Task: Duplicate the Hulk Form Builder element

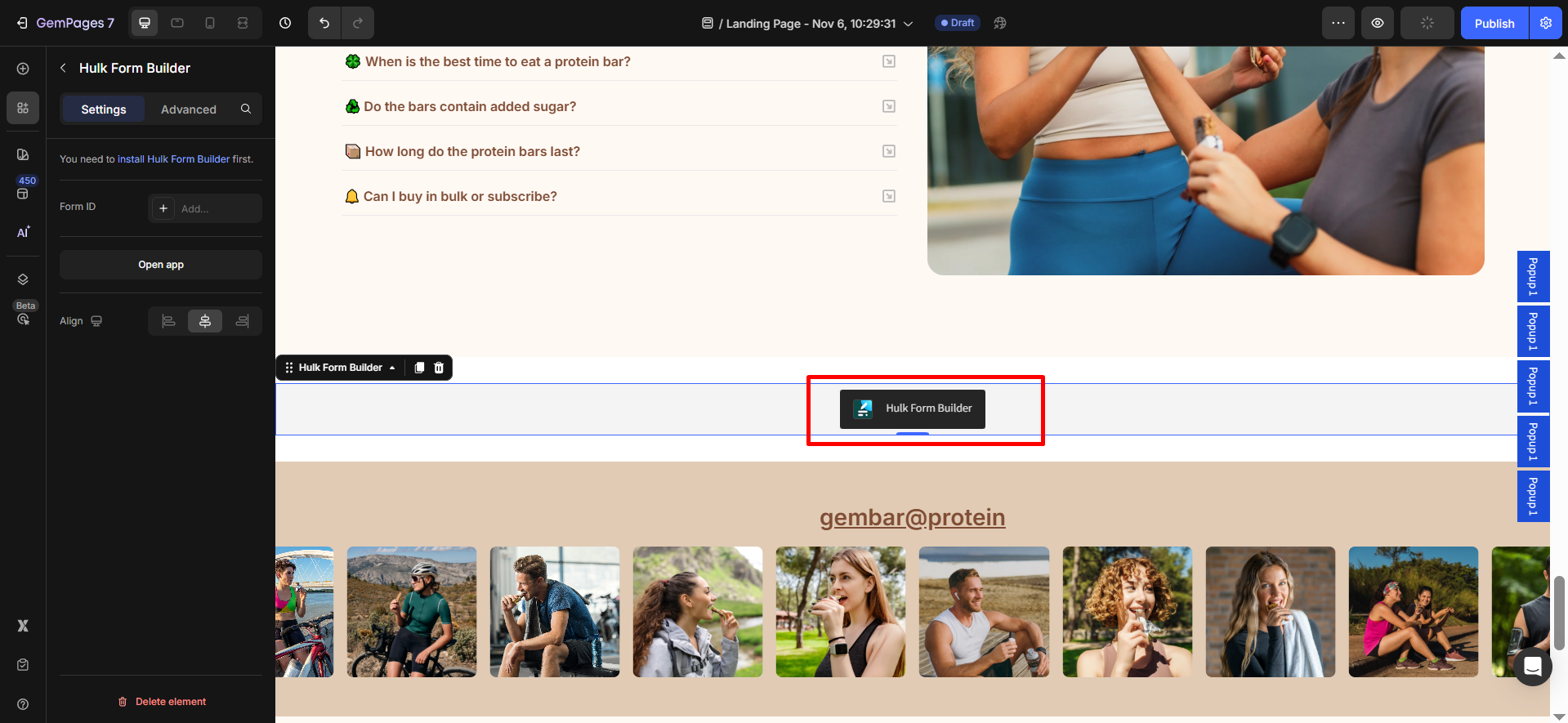Action: pos(419,368)
